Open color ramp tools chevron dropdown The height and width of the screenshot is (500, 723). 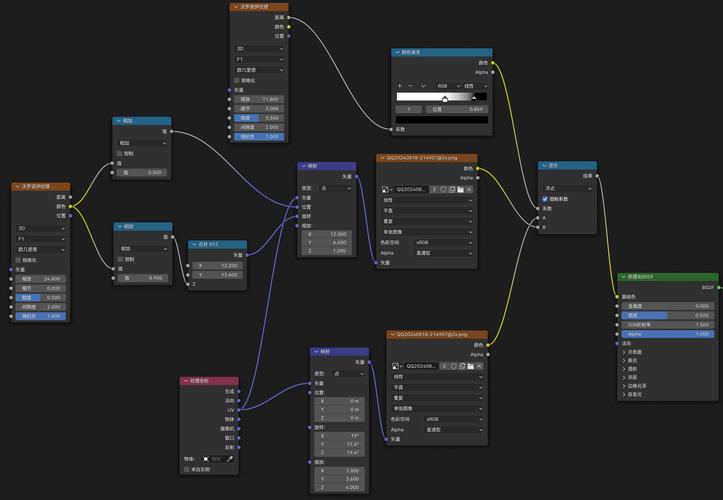[x=423, y=86]
